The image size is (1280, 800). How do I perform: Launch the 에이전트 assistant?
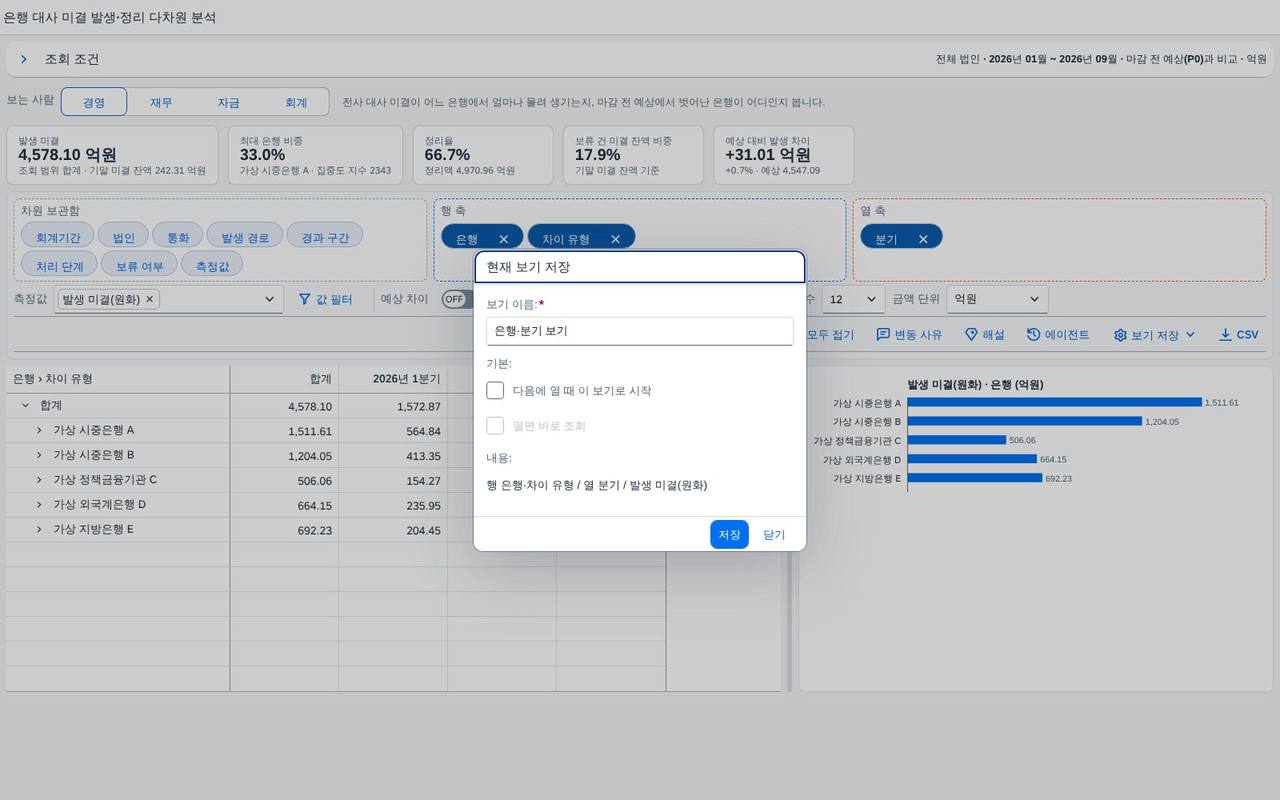click(1058, 335)
